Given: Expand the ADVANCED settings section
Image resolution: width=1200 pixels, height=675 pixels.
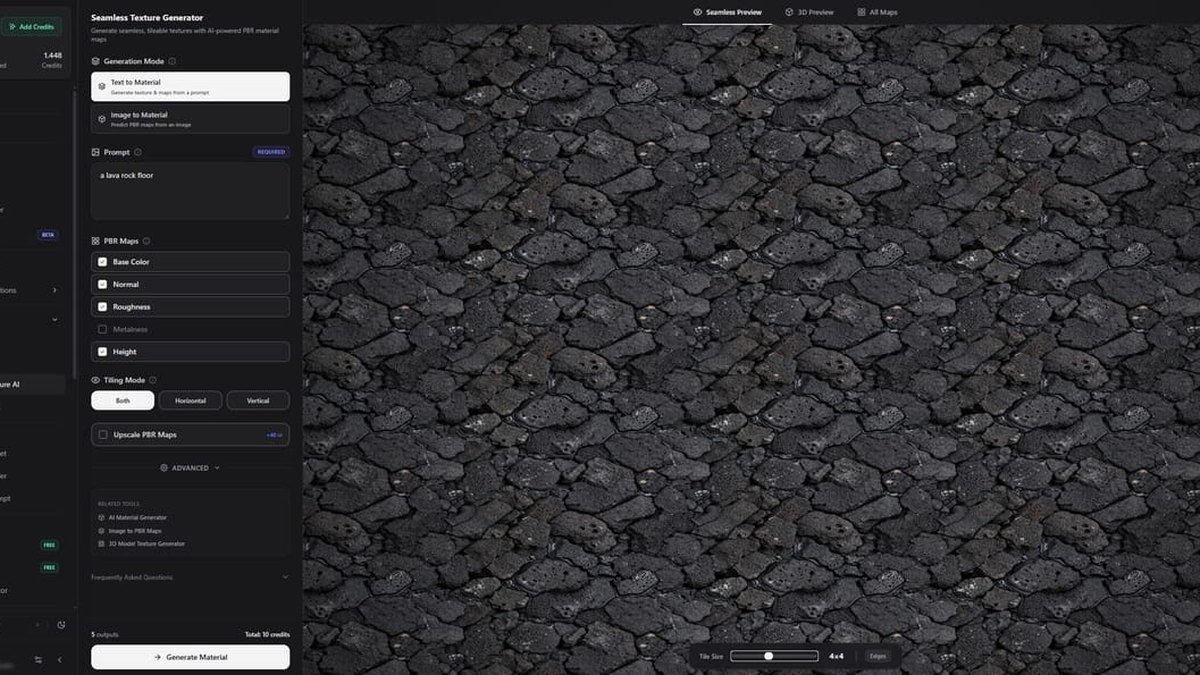Looking at the screenshot, I should [x=190, y=468].
